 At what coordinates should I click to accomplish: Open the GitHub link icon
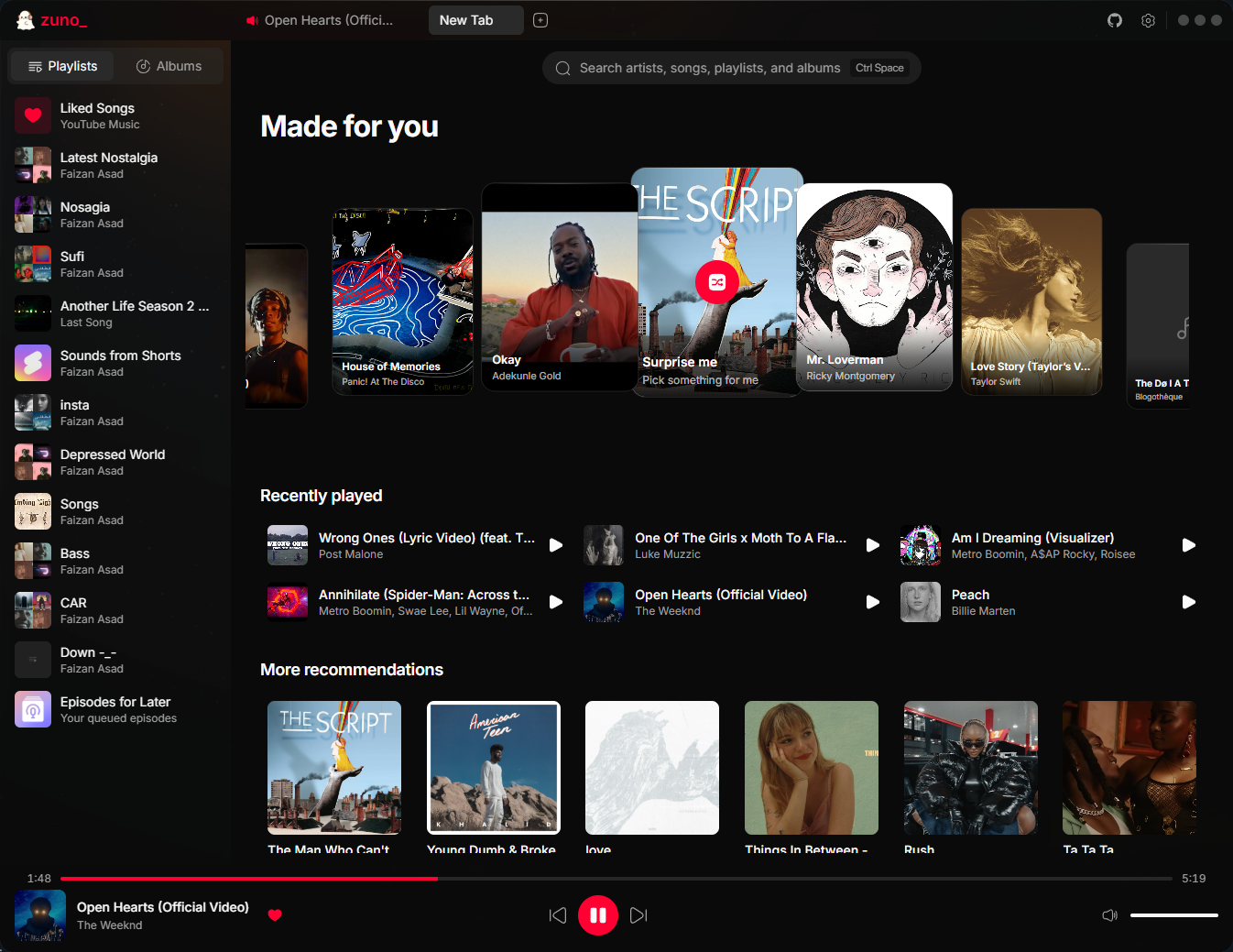1115,20
